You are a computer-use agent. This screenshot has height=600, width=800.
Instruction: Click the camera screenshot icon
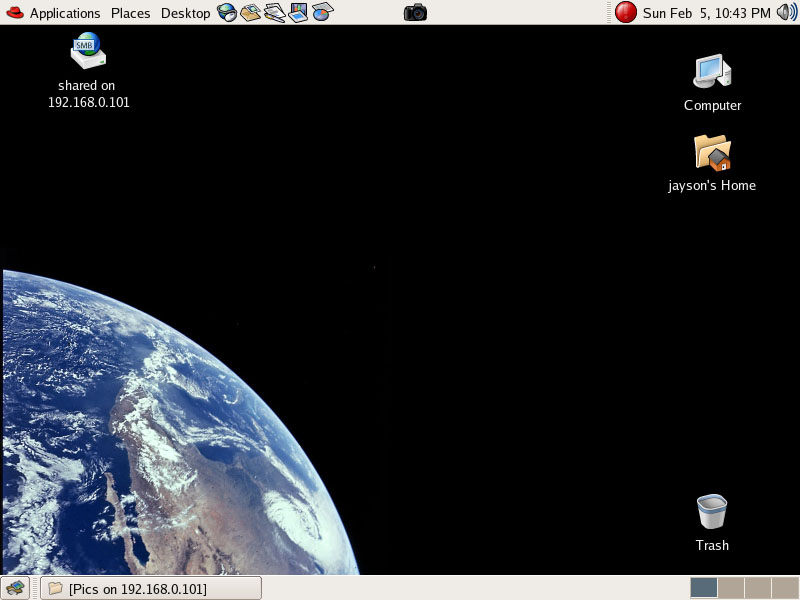pos(415,12)
